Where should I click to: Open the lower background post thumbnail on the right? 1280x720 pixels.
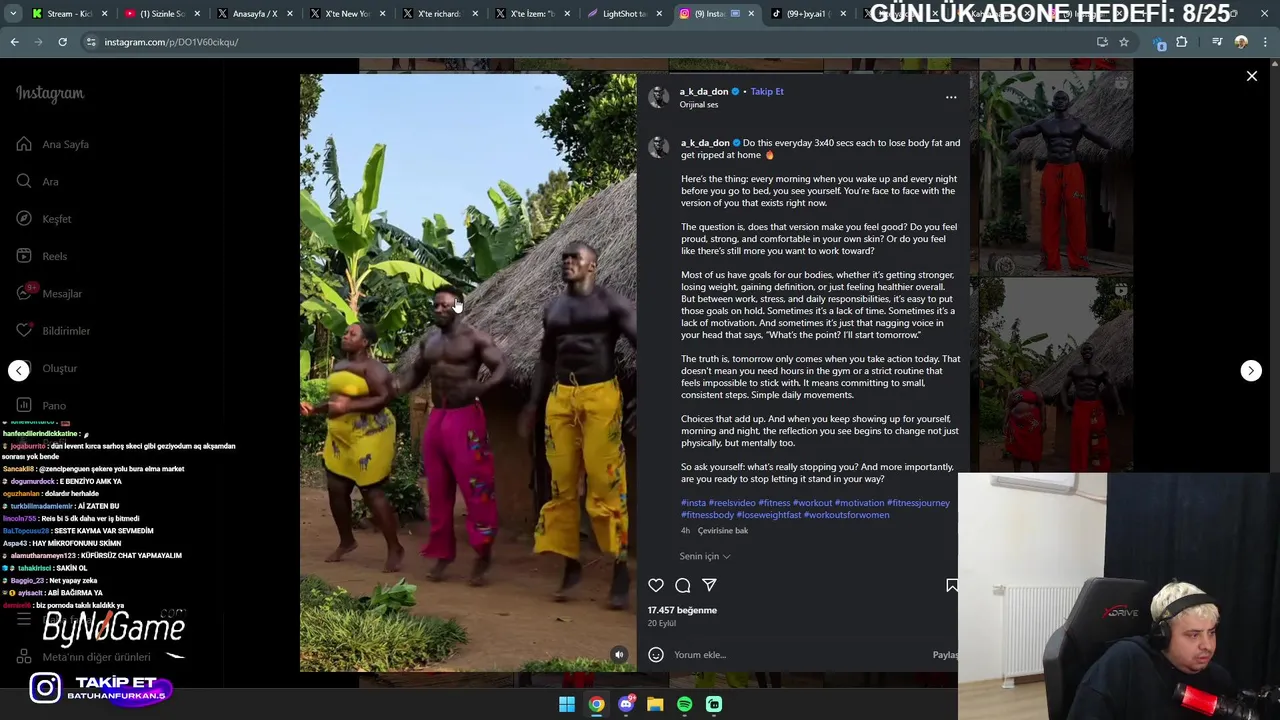pos(1056,376)
